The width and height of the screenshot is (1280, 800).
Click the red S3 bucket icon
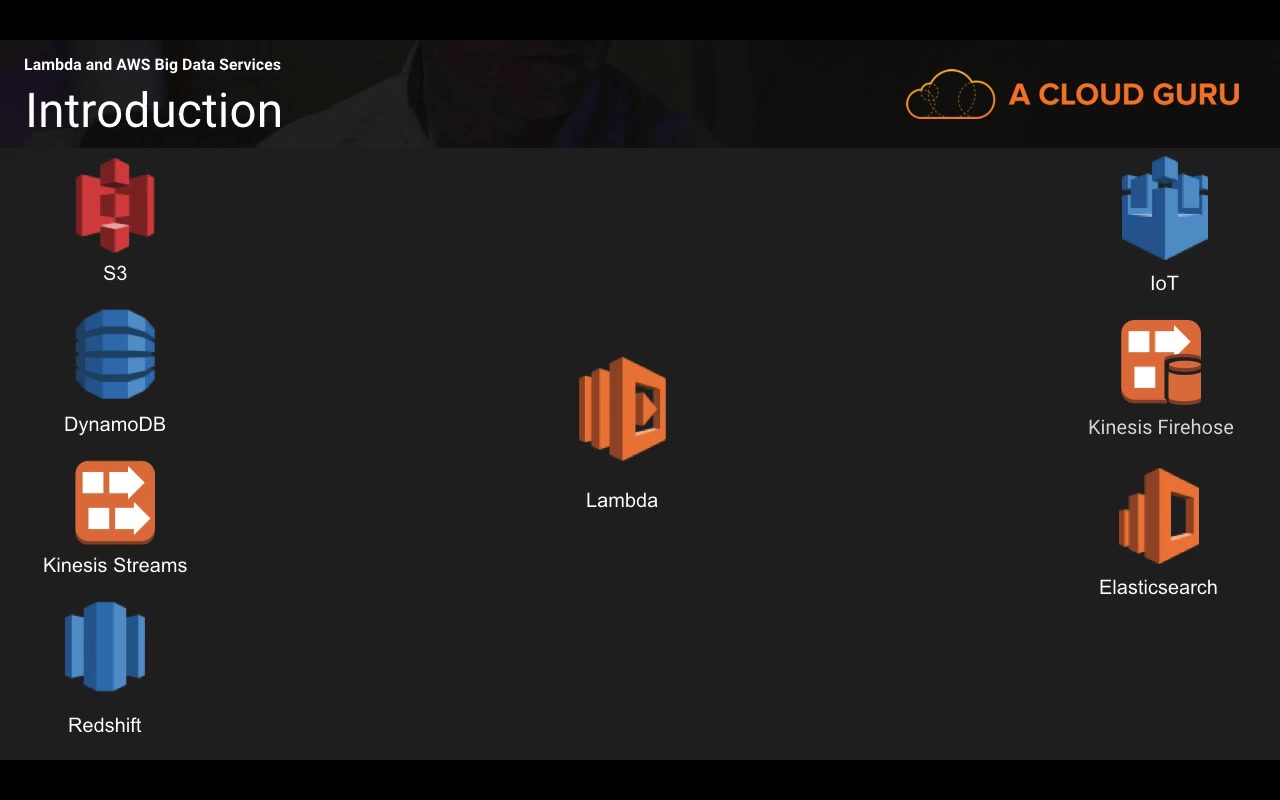[x=115, y=205]
